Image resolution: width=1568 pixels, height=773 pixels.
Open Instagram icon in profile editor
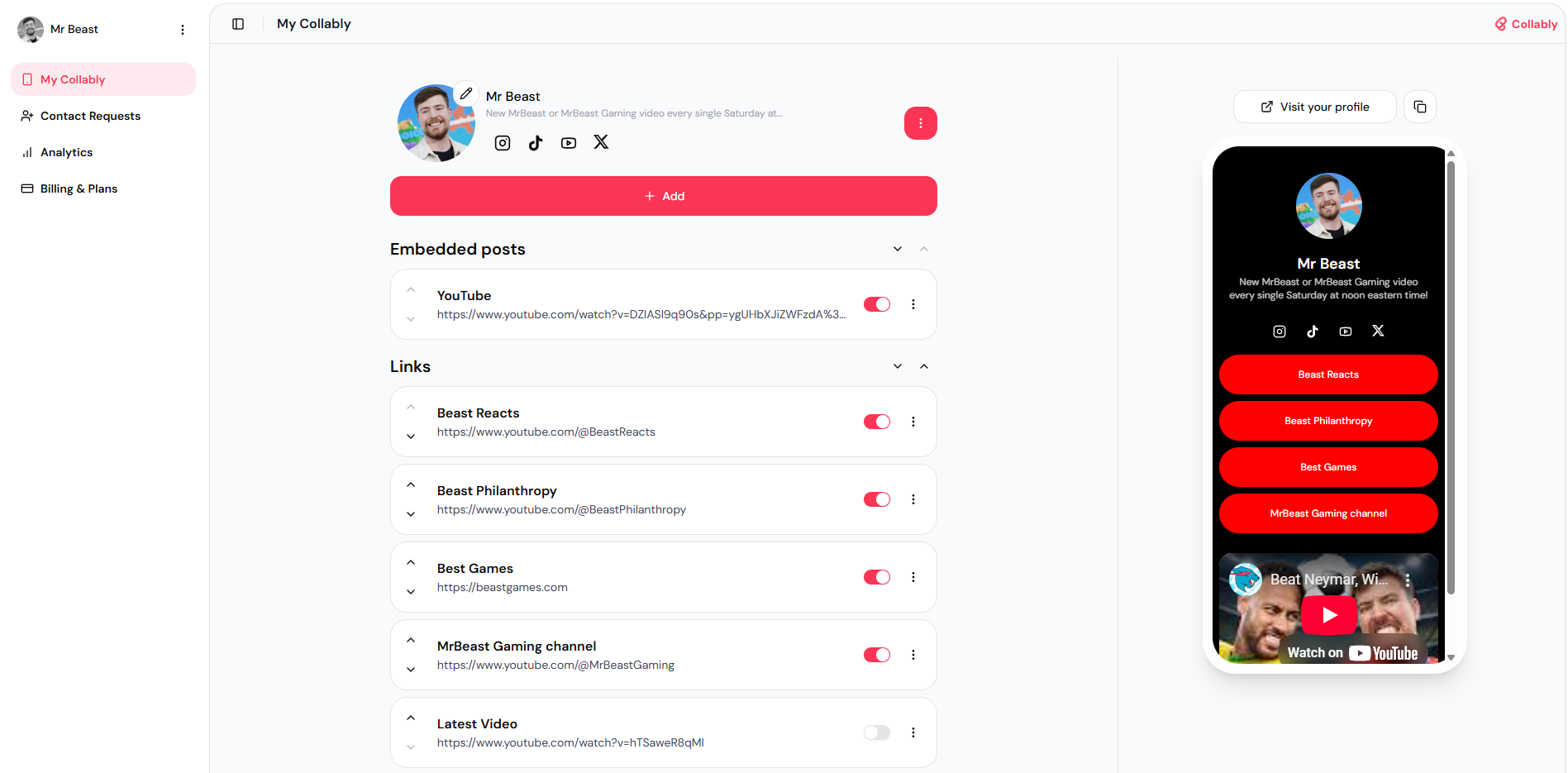[x=503, y=143]
